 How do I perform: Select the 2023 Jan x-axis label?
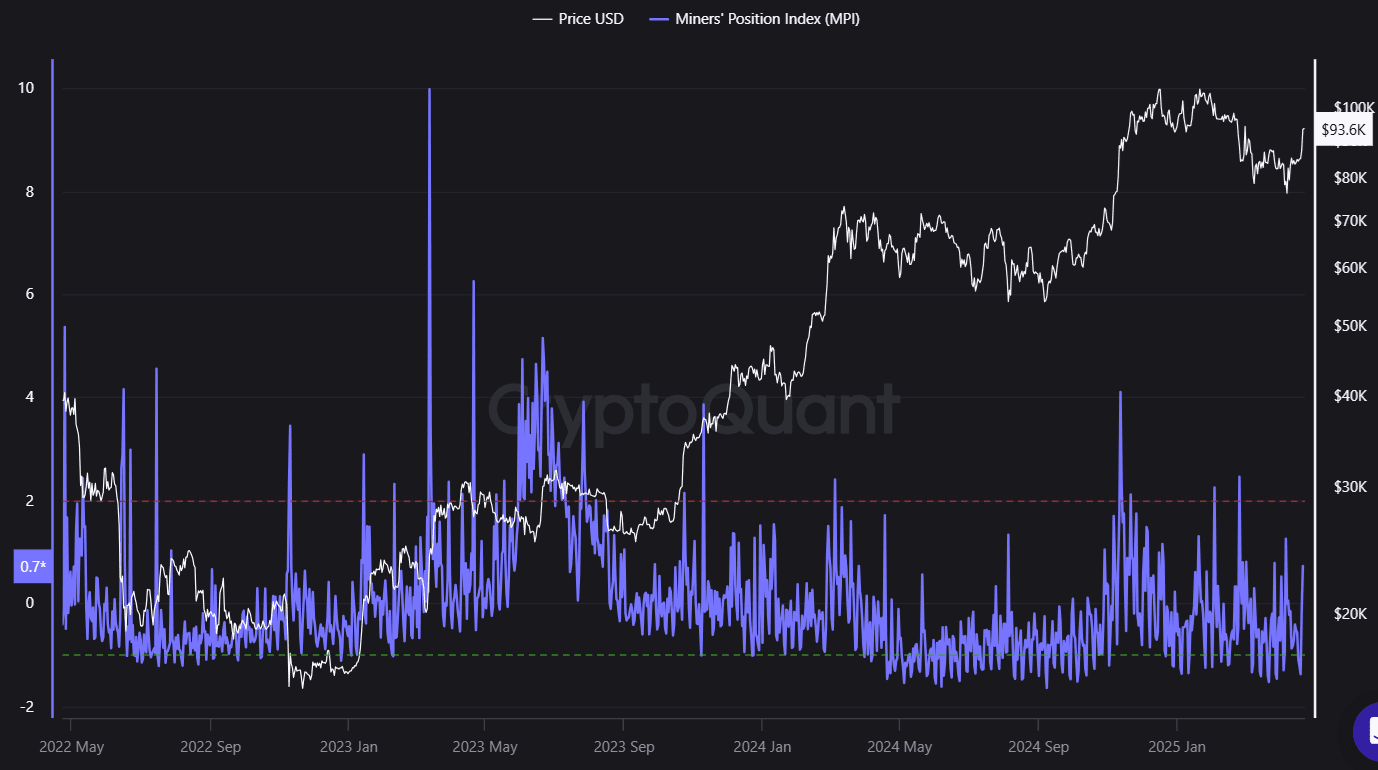coord(348,747)
